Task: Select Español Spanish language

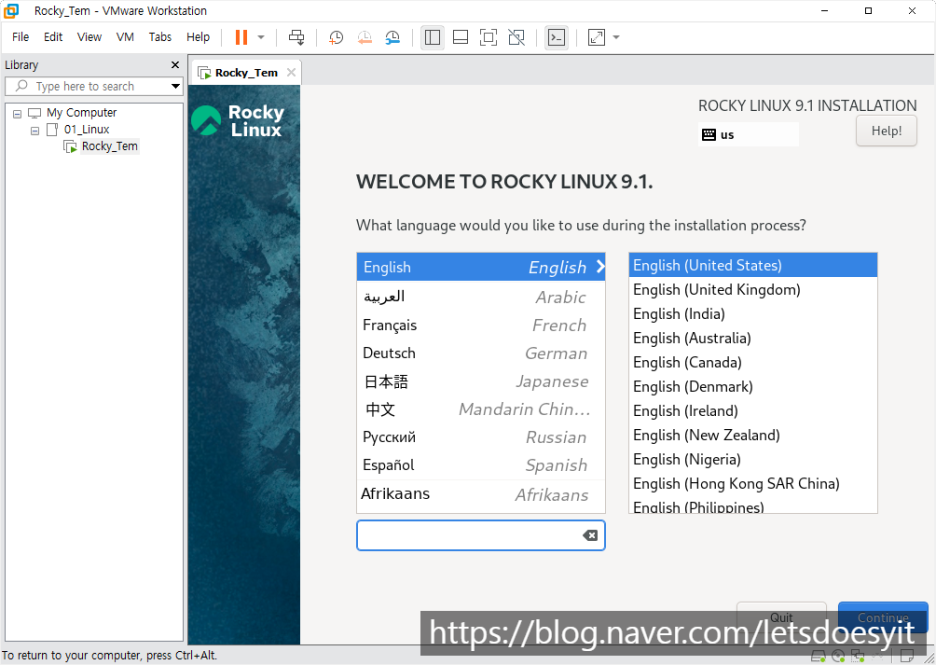Action: pos(481,465)
